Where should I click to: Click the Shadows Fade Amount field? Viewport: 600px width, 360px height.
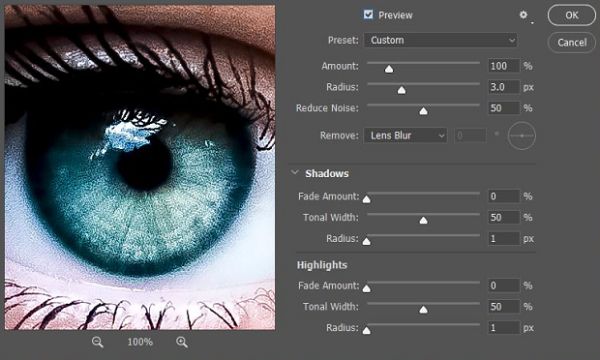504,196
